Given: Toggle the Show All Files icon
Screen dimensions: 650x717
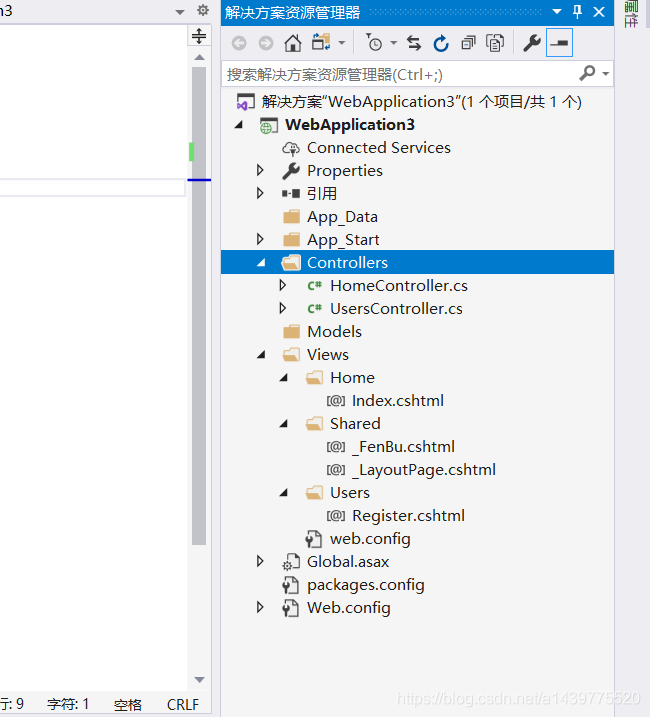Looking at the screenshot, I should pos(495,43).
